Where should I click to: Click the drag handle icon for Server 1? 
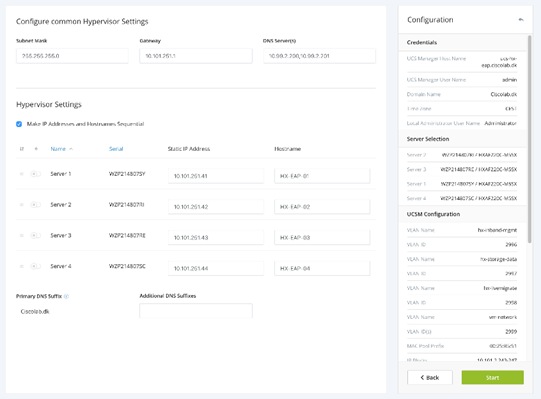(x=21, y=174)
